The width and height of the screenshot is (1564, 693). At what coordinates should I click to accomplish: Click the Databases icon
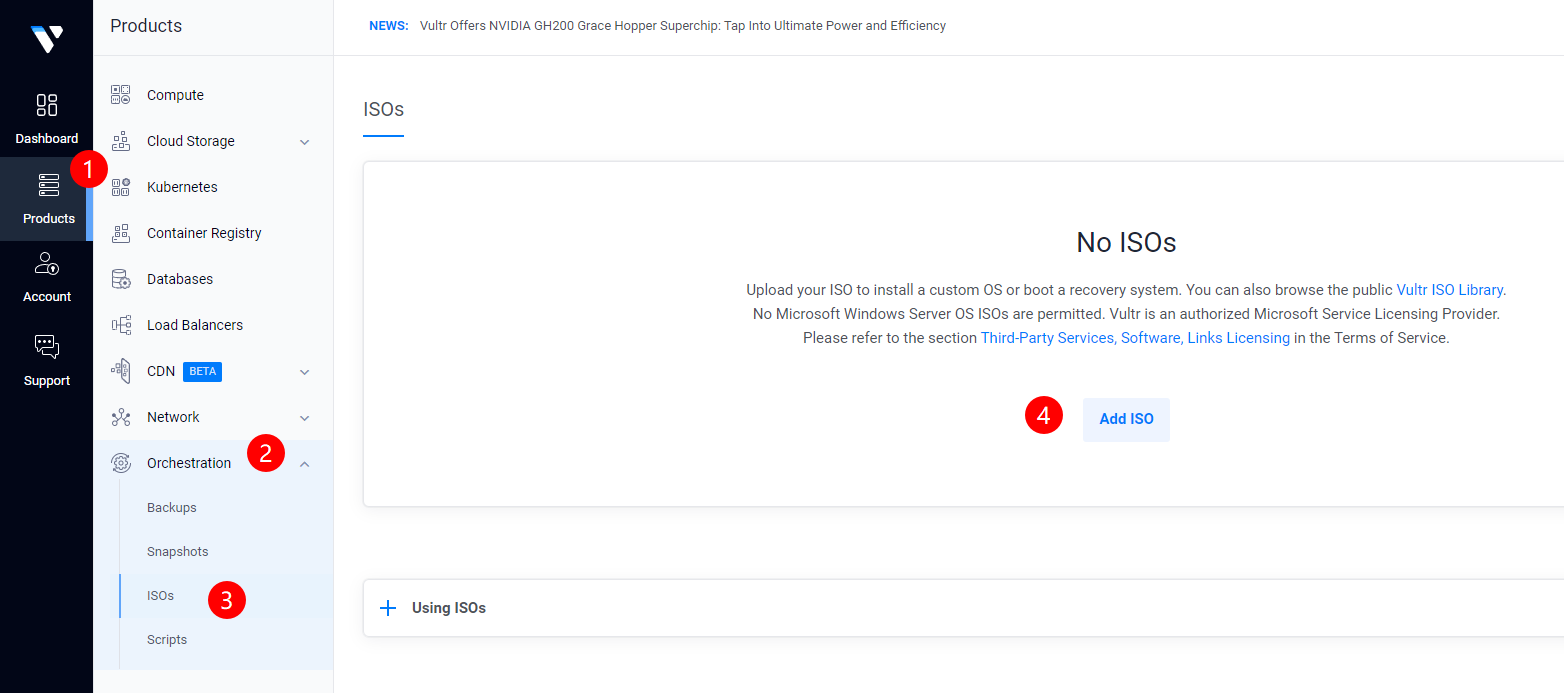(121, 279)
